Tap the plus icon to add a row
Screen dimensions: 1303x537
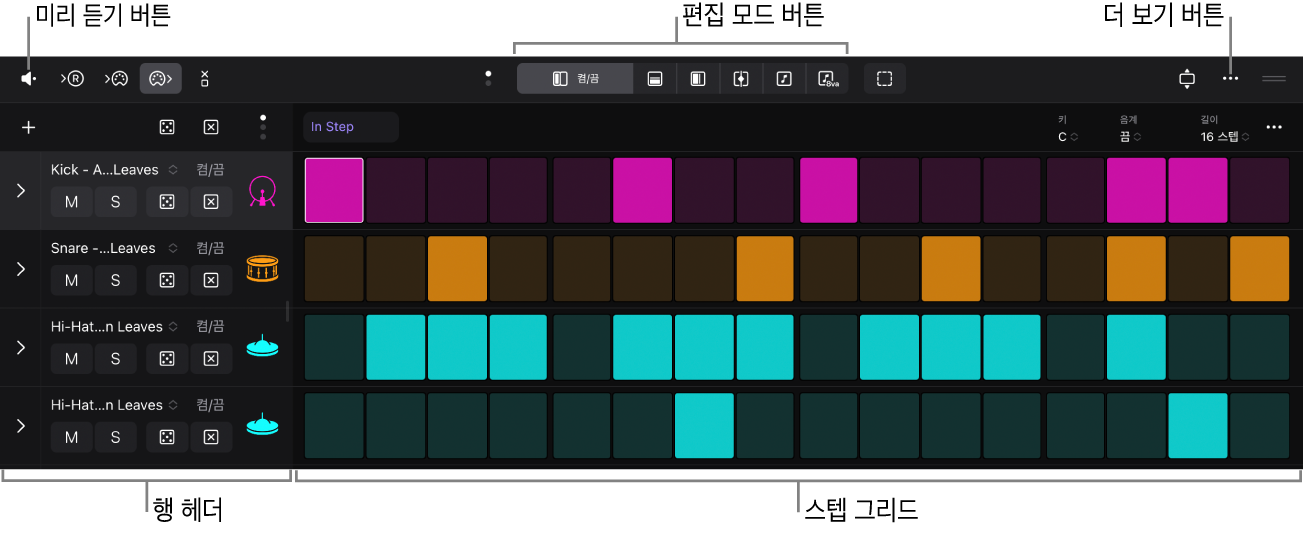29,127
